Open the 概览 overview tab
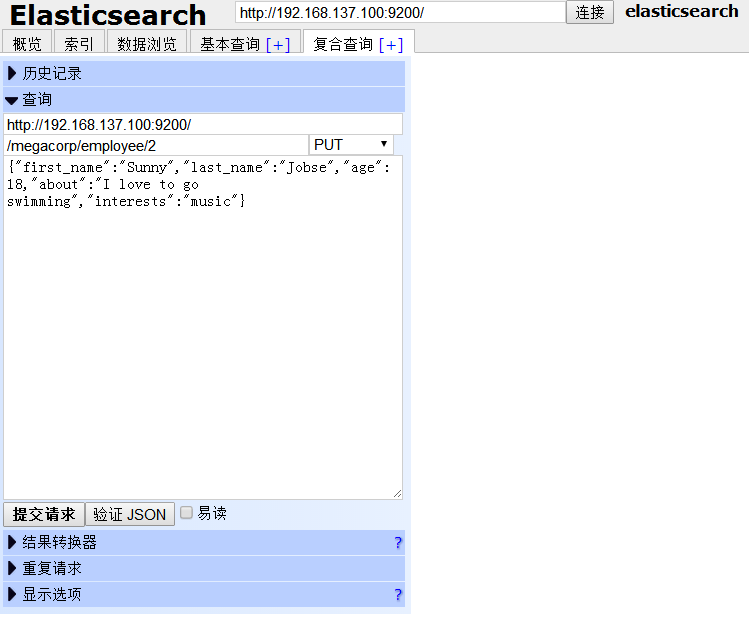This screenshot has height=627, width=749. click(x=27, y=43)
